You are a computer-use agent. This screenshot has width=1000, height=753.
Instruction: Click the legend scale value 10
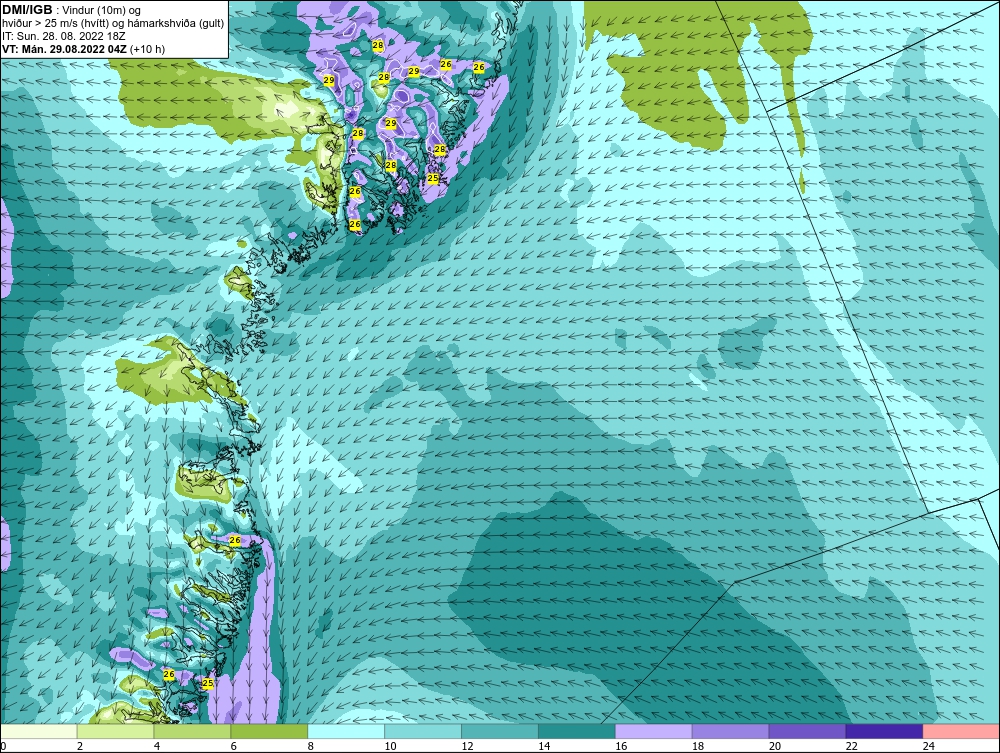pos(390,746)
